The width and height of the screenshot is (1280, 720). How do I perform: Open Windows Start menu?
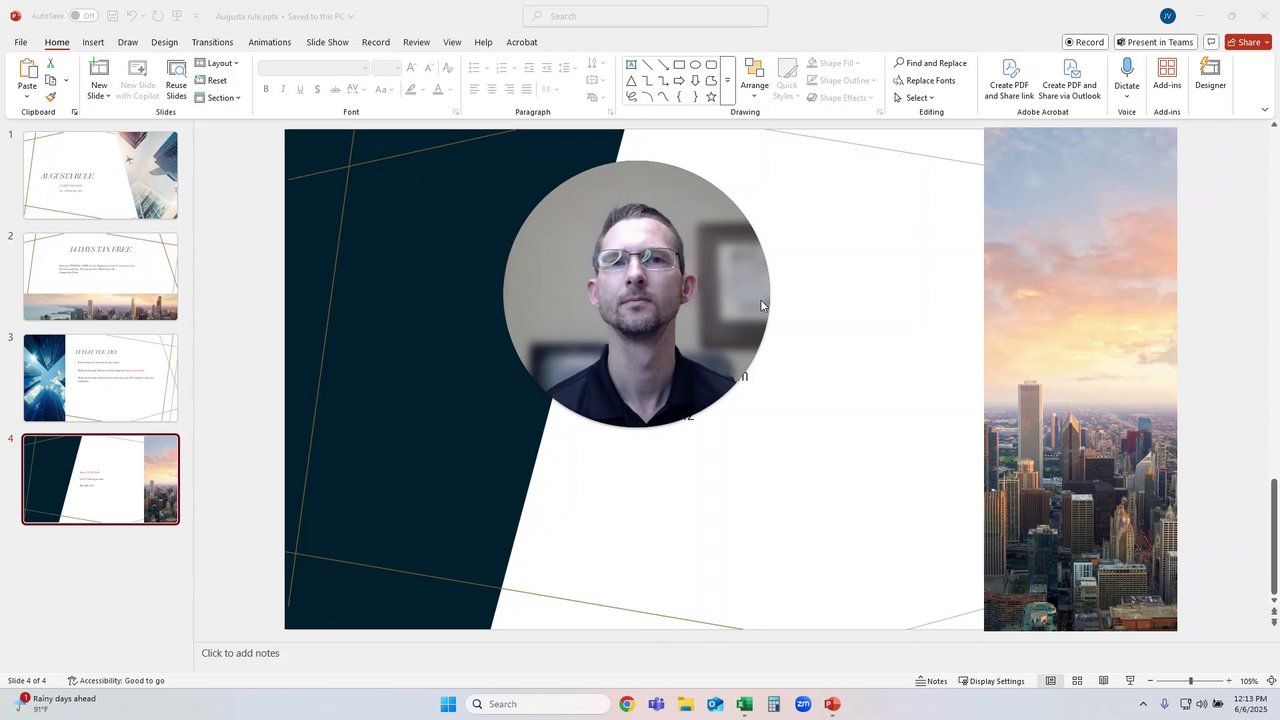448,704
